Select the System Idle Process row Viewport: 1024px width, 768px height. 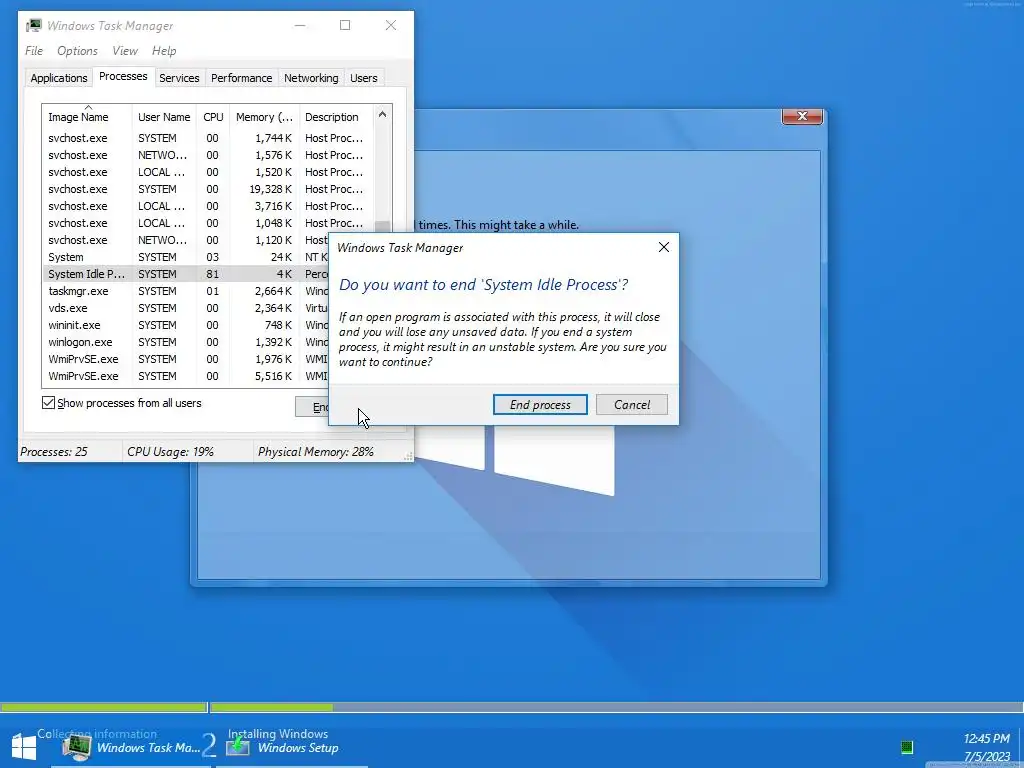point(186,274)
